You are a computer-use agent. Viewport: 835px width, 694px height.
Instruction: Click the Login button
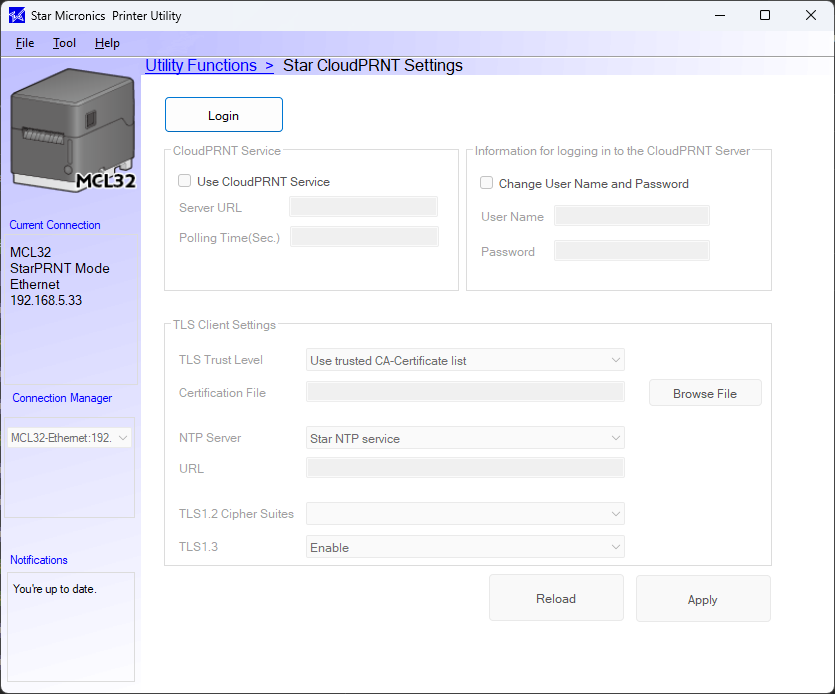click(224, 115)
